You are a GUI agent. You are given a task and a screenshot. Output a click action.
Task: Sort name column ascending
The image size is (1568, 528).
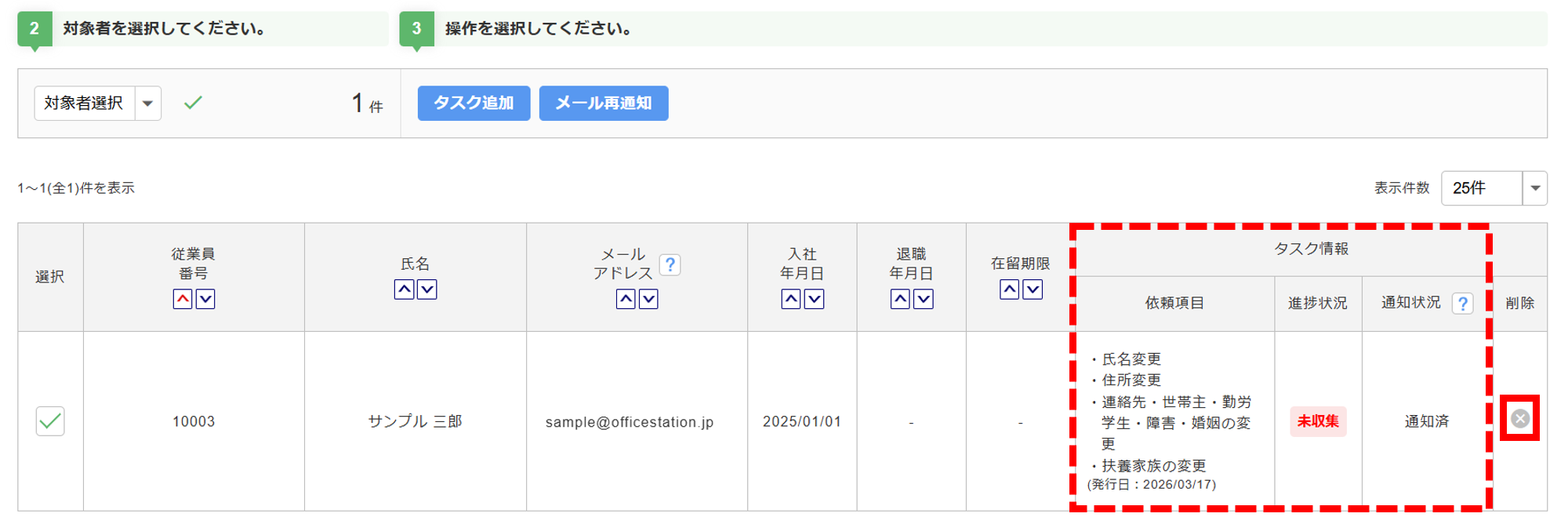[x=404, y=289]
